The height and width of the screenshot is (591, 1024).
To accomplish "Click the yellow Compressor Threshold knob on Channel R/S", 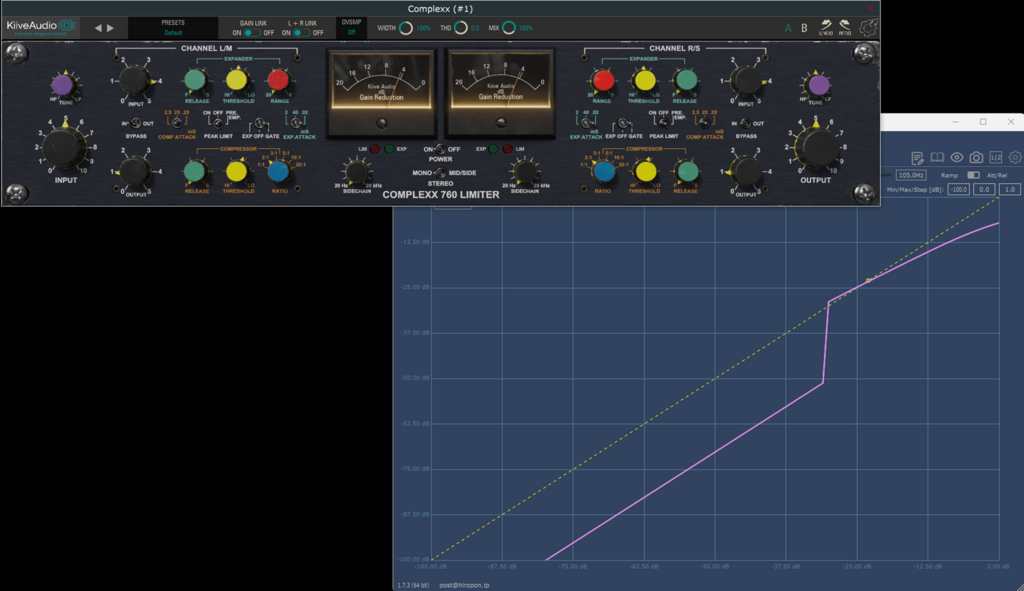I will (645, 171).
